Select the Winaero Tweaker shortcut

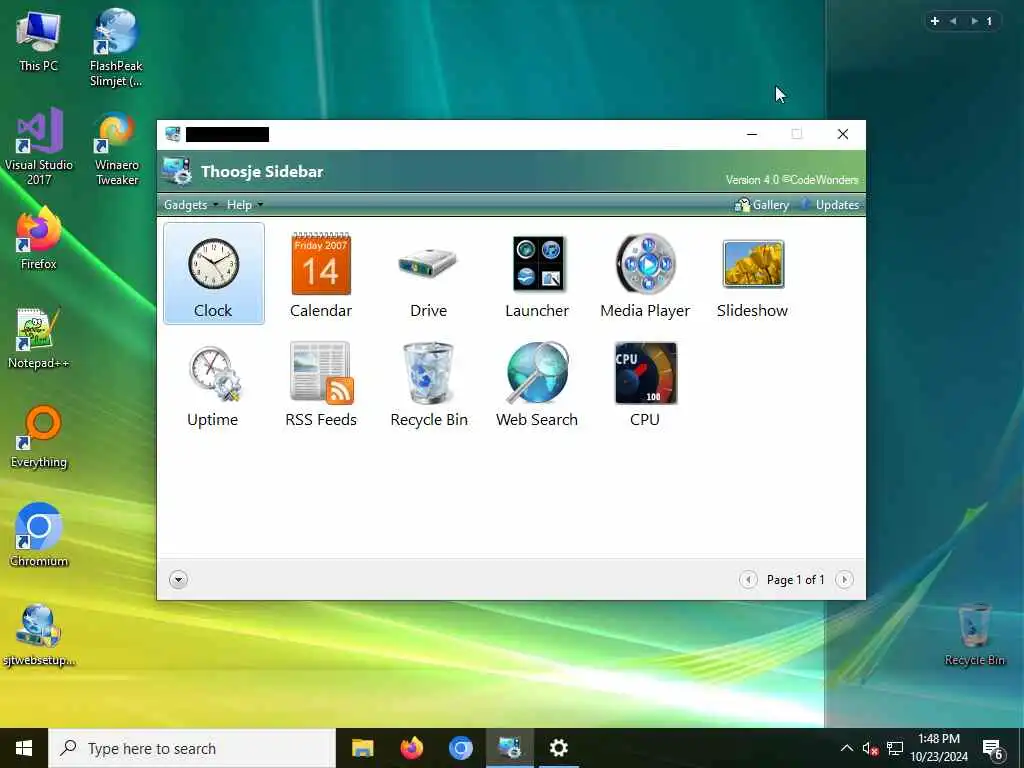pyautogui.click(x=117, y=148)
